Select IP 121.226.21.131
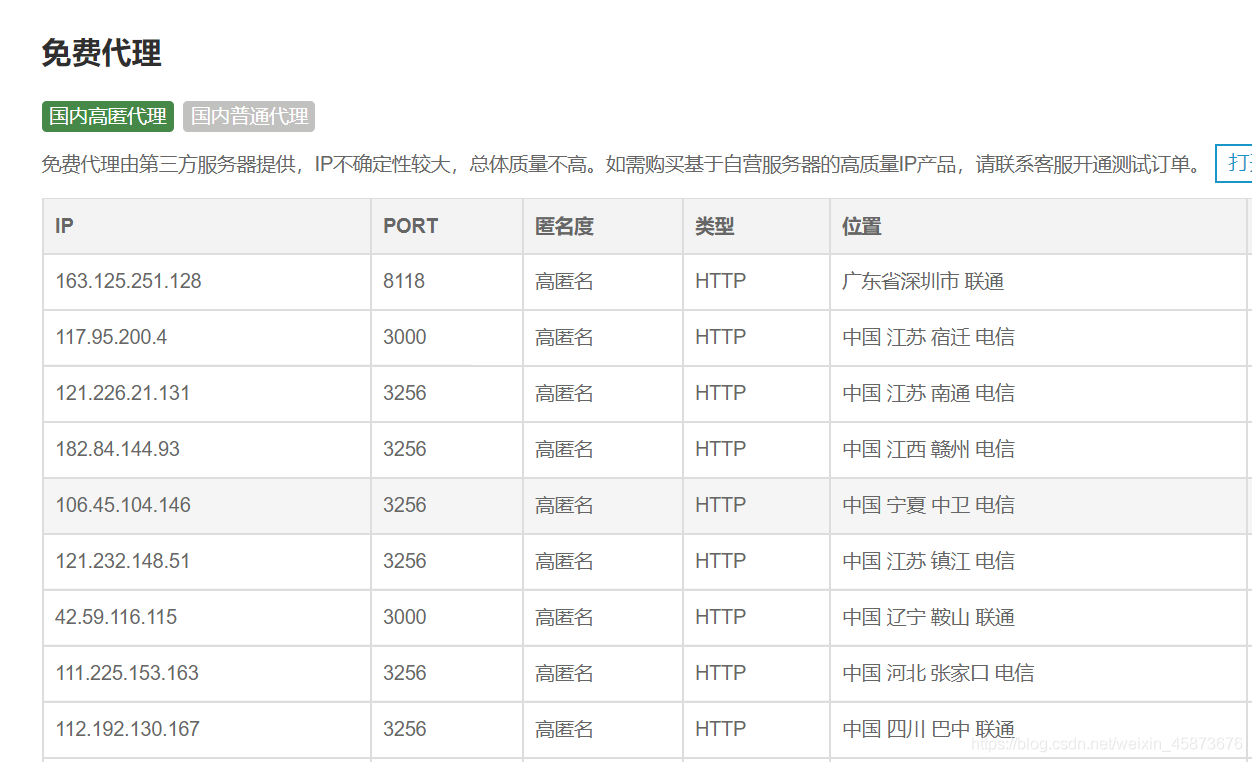The width and height of the screenshot is (1252, 762). pyautogui.click(x=123, y=393)
